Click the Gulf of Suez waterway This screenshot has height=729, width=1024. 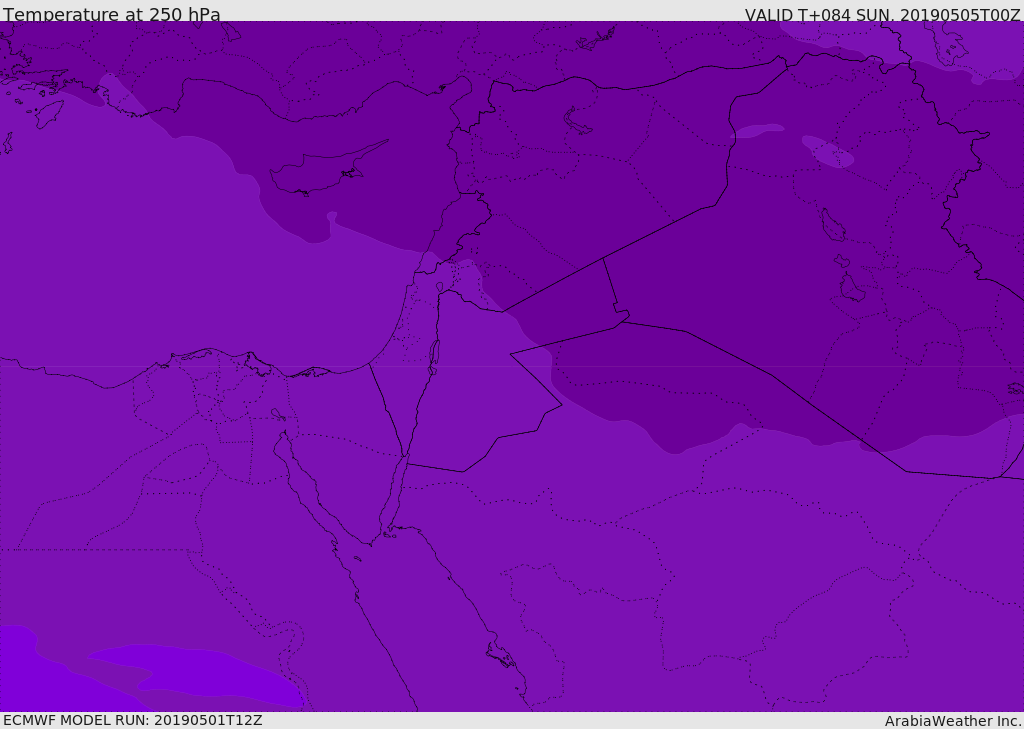pos(305,480)
